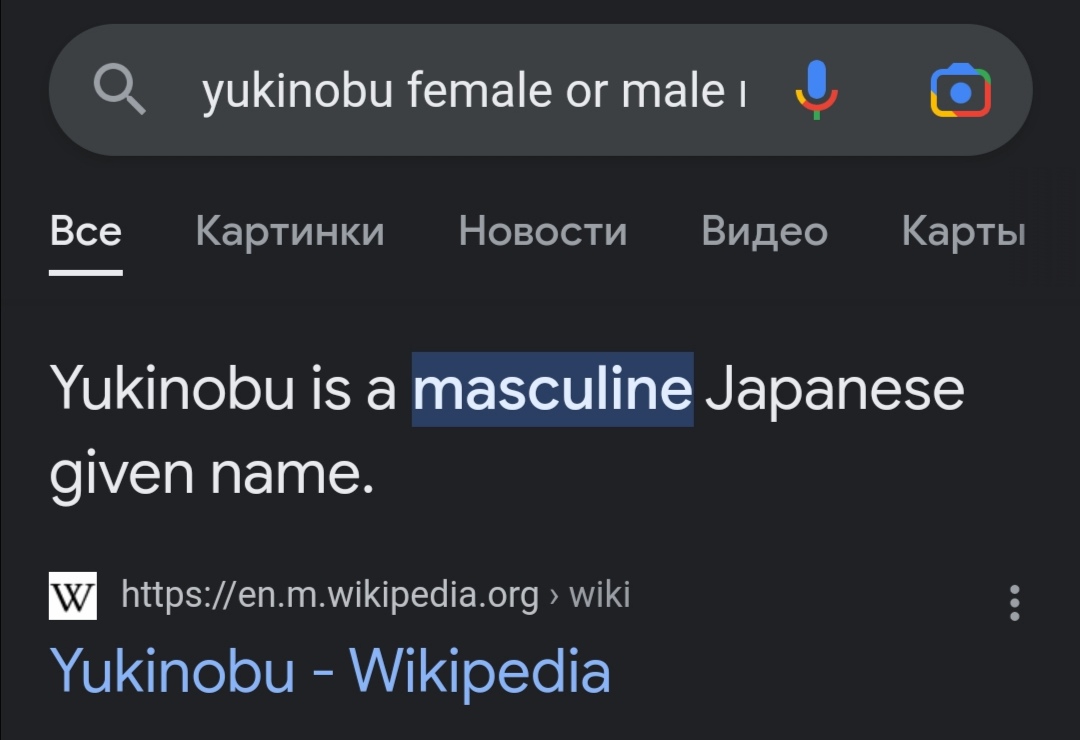Select the Все tab

86,231
